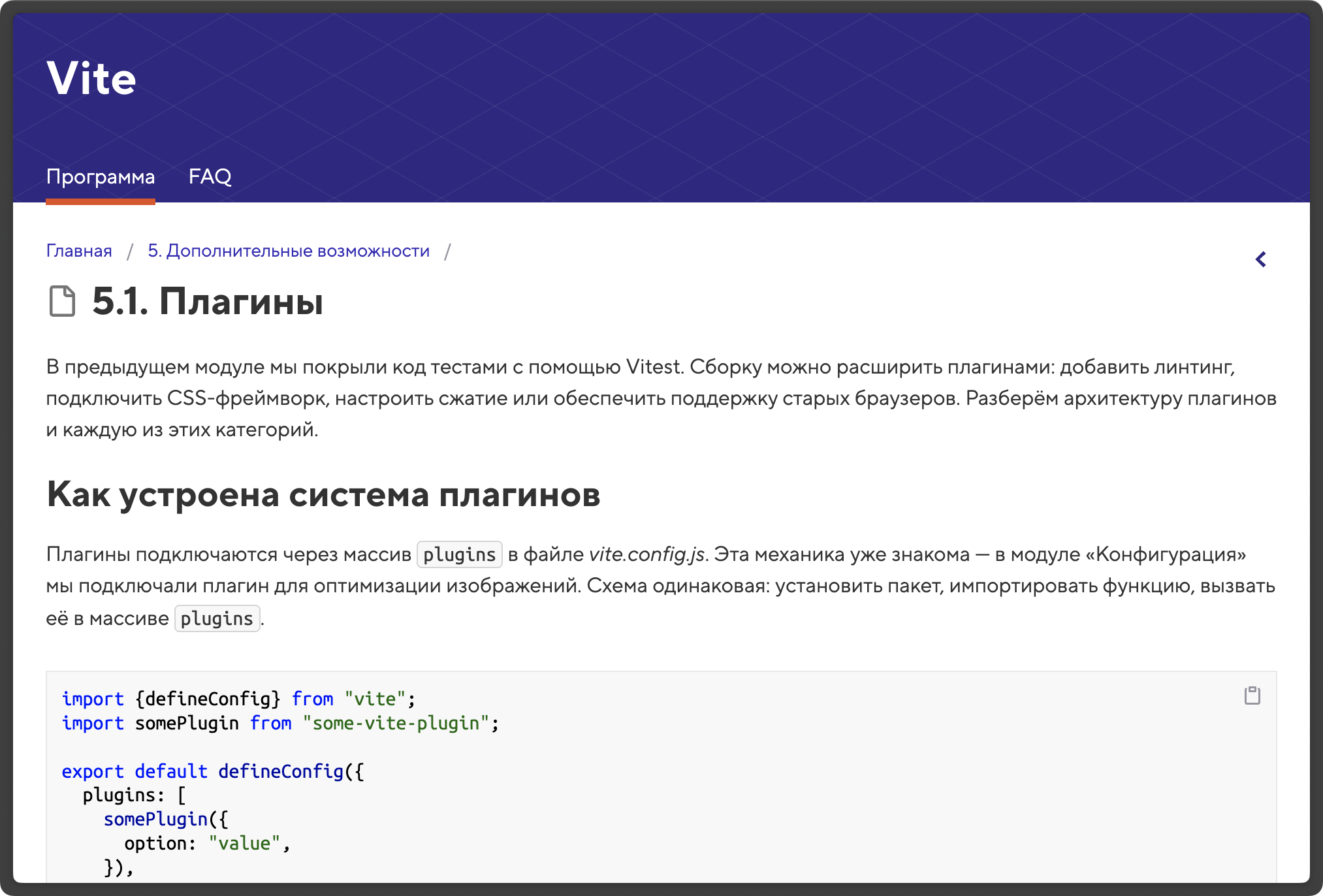Screen dimensions: 1323x896
Task: Click the italic vite.config.js filename
Action: 646,554
